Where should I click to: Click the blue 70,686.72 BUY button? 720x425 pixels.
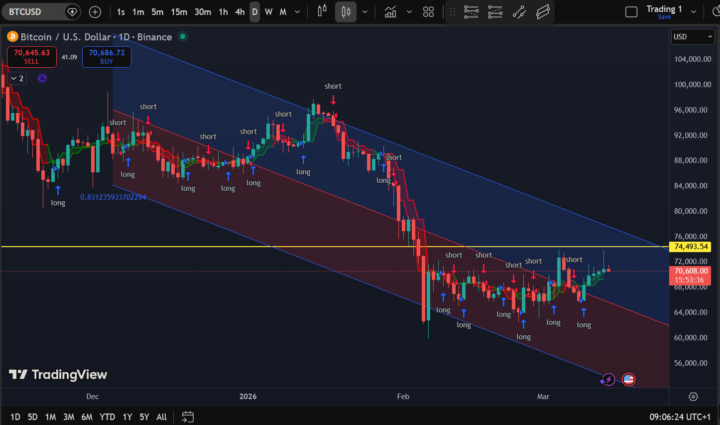tap(107, 56)
